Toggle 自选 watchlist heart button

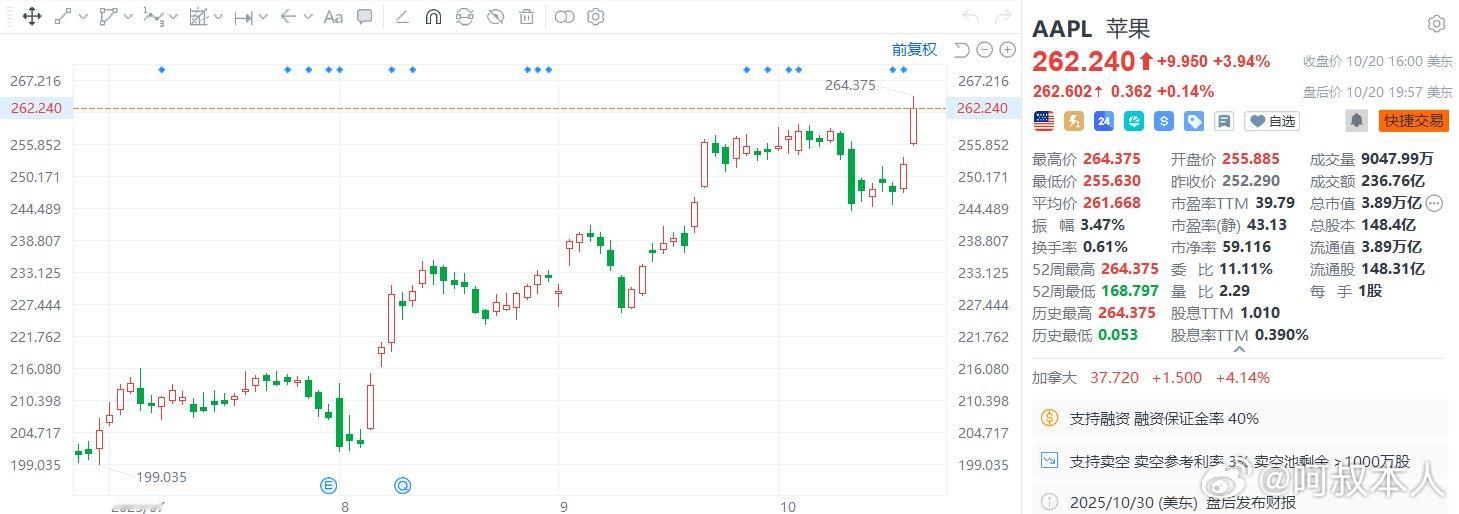(x=1272, y=121)
